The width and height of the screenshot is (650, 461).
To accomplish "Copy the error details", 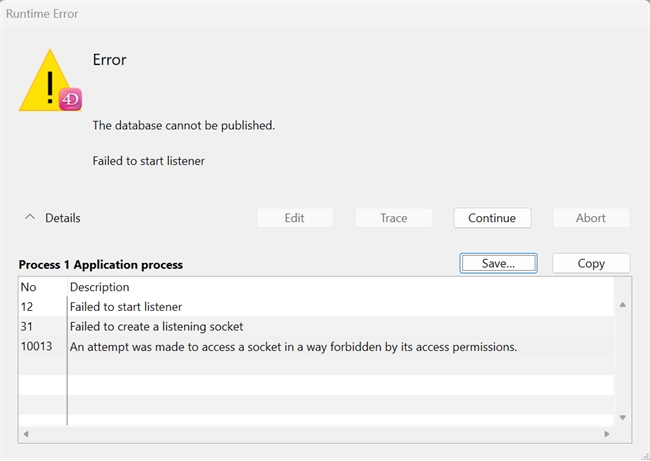I will (591, 263).
